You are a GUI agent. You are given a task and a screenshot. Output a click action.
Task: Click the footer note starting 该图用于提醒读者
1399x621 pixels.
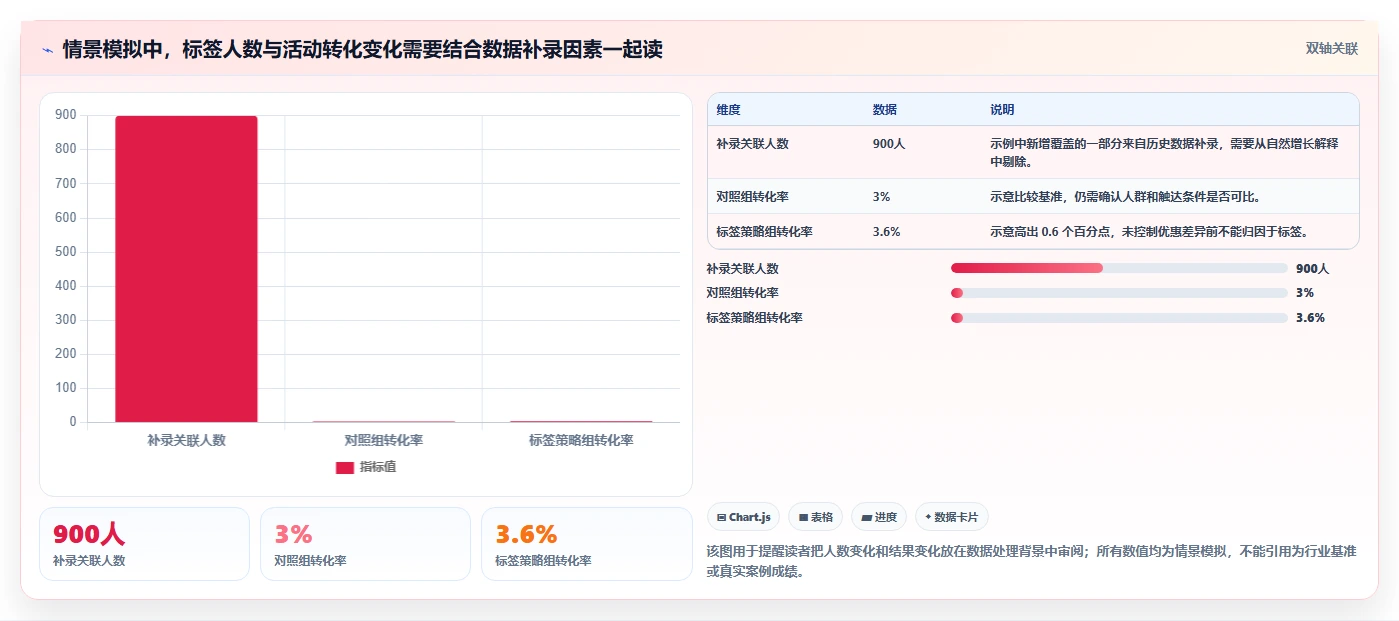(1031, 561)
